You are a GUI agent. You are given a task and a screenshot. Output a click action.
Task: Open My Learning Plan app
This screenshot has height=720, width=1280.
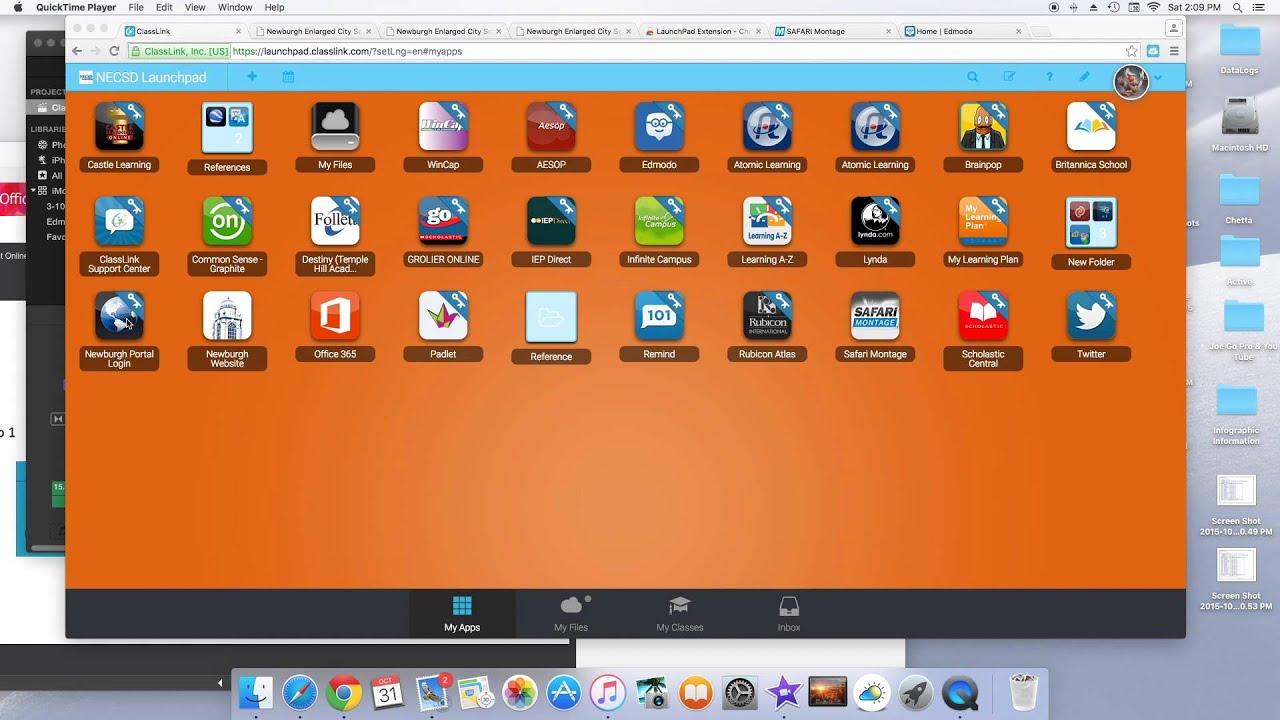point(983,221)
